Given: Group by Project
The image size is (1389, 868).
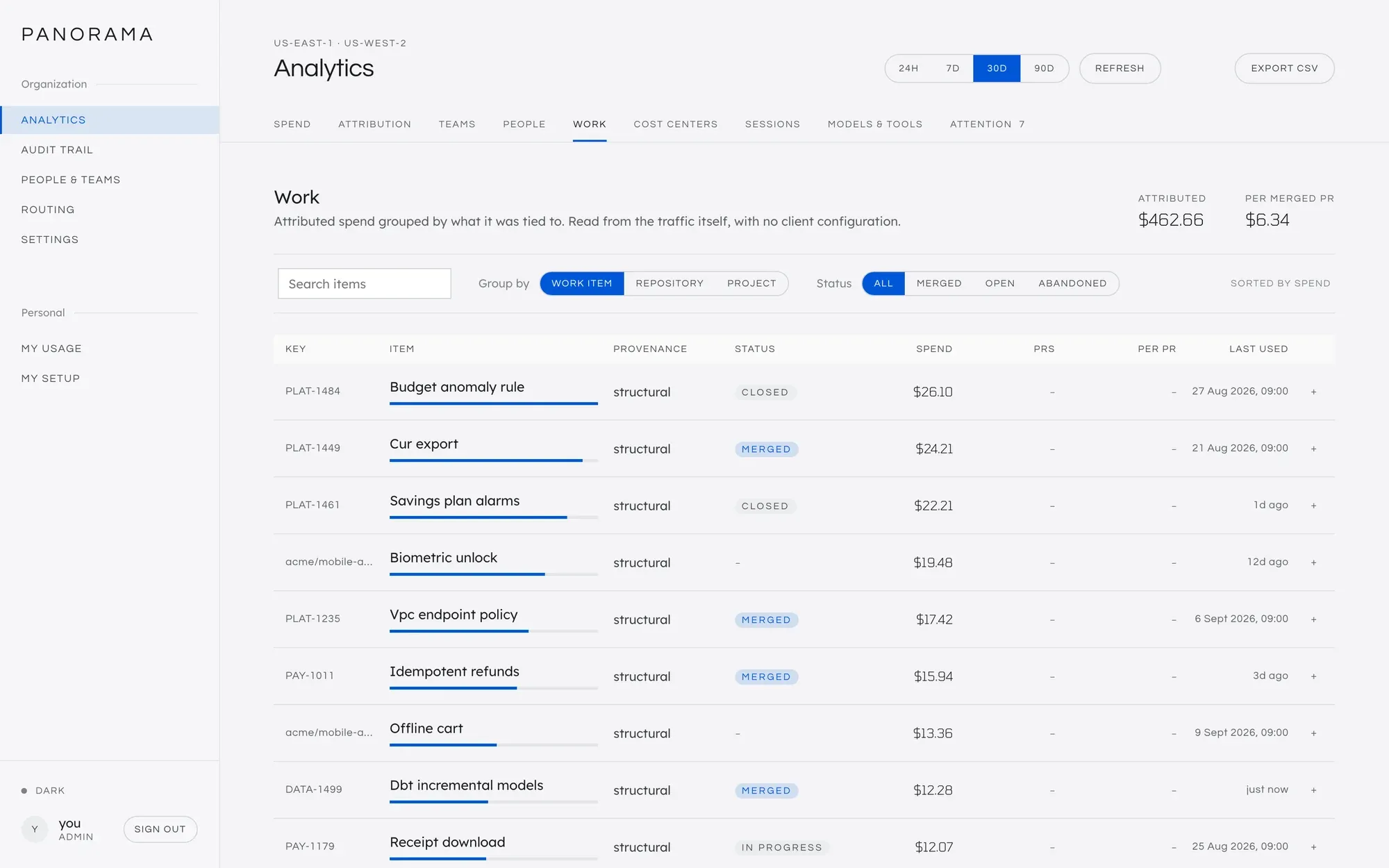Looking at the screenshot, I should [x=751, y=283].
